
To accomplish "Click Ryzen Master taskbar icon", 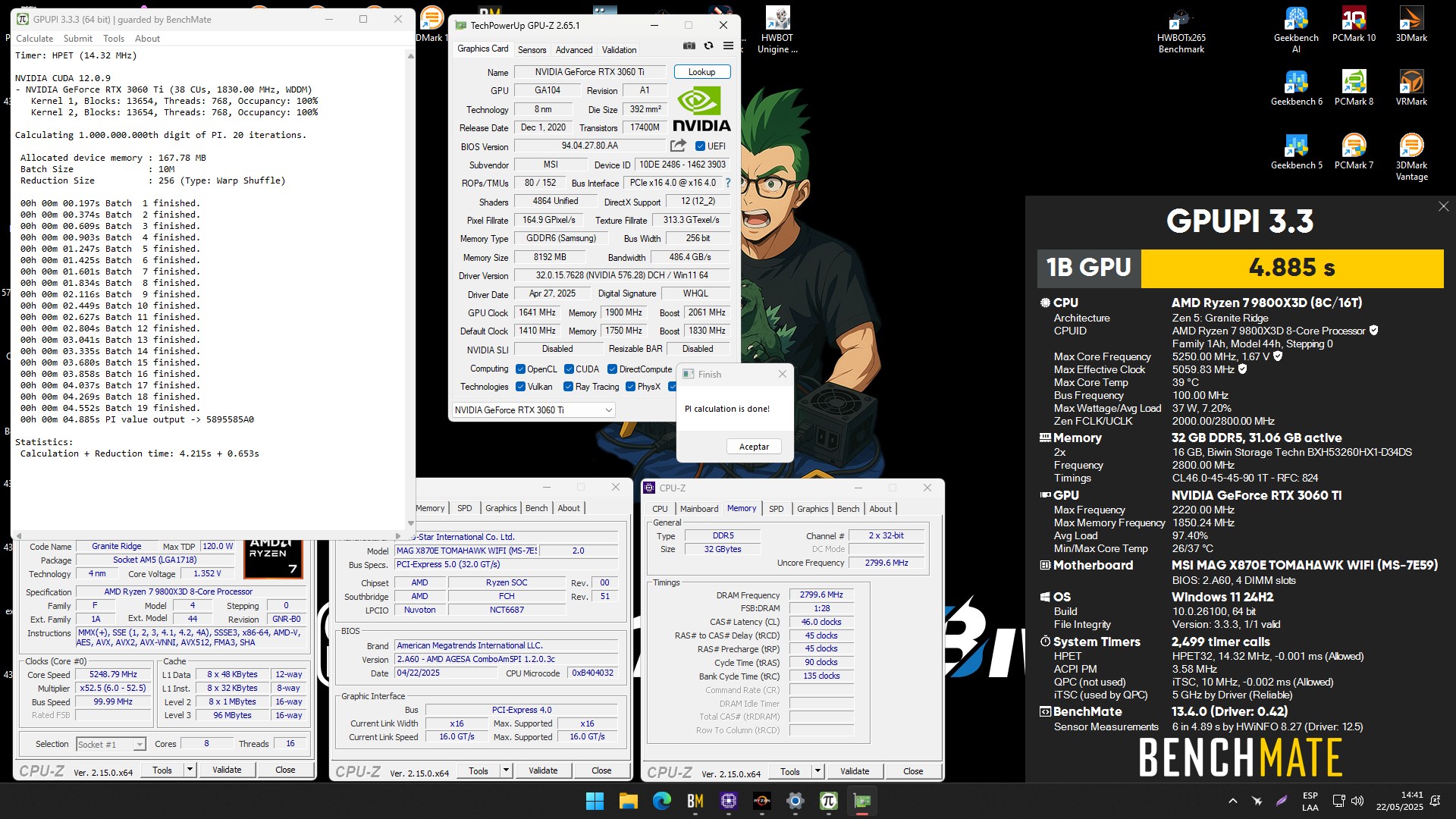I will point(762,801).
